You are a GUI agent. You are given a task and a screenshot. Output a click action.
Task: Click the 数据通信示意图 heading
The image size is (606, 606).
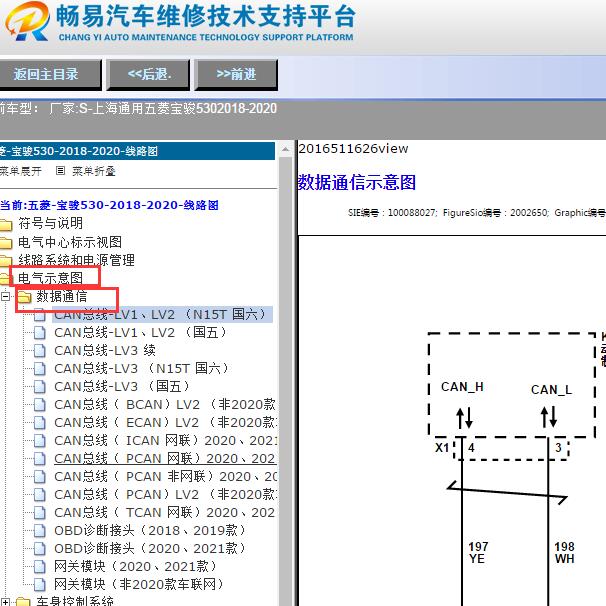coord(357,182)
